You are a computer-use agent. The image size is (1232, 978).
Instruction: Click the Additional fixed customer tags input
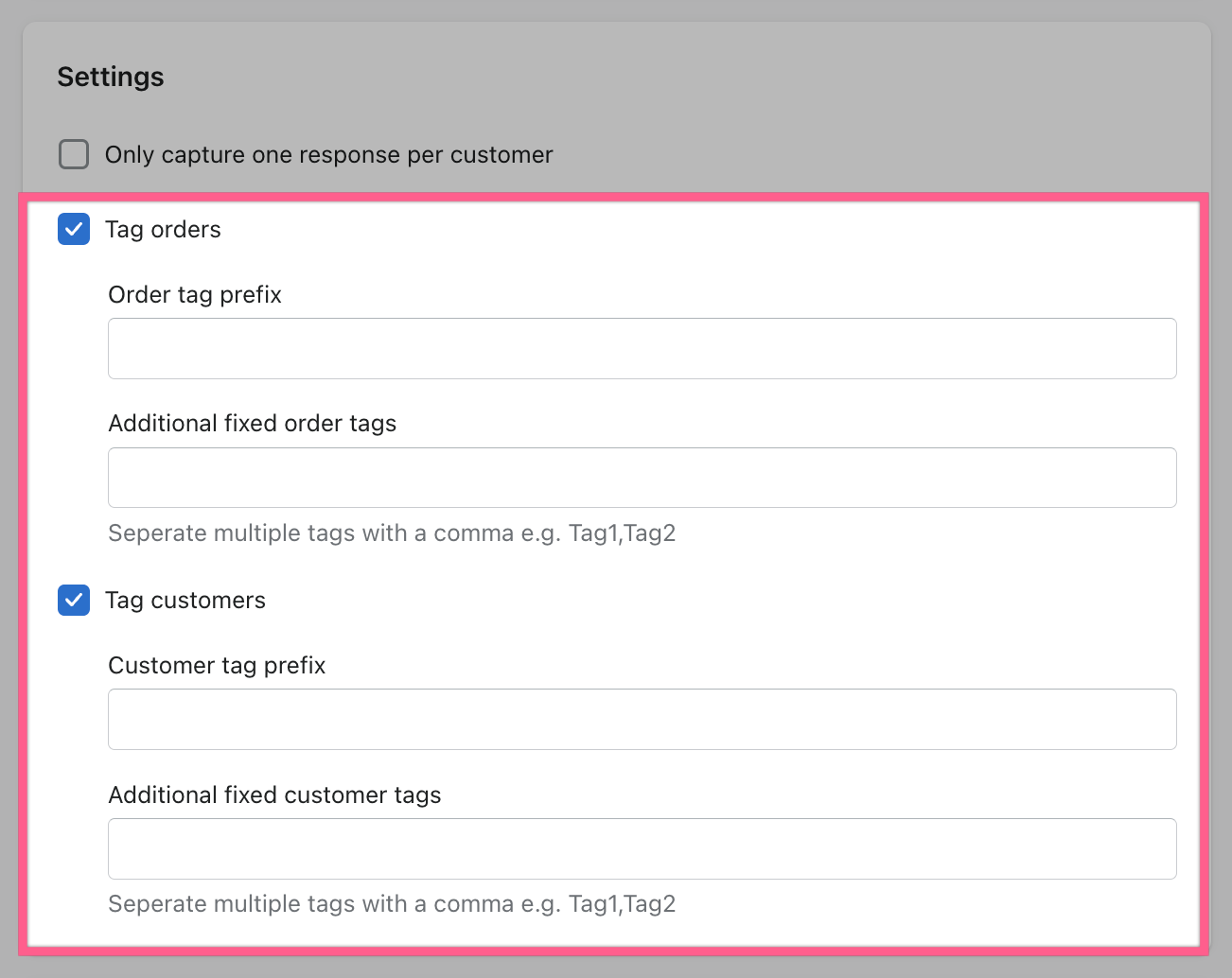[642, 848]
